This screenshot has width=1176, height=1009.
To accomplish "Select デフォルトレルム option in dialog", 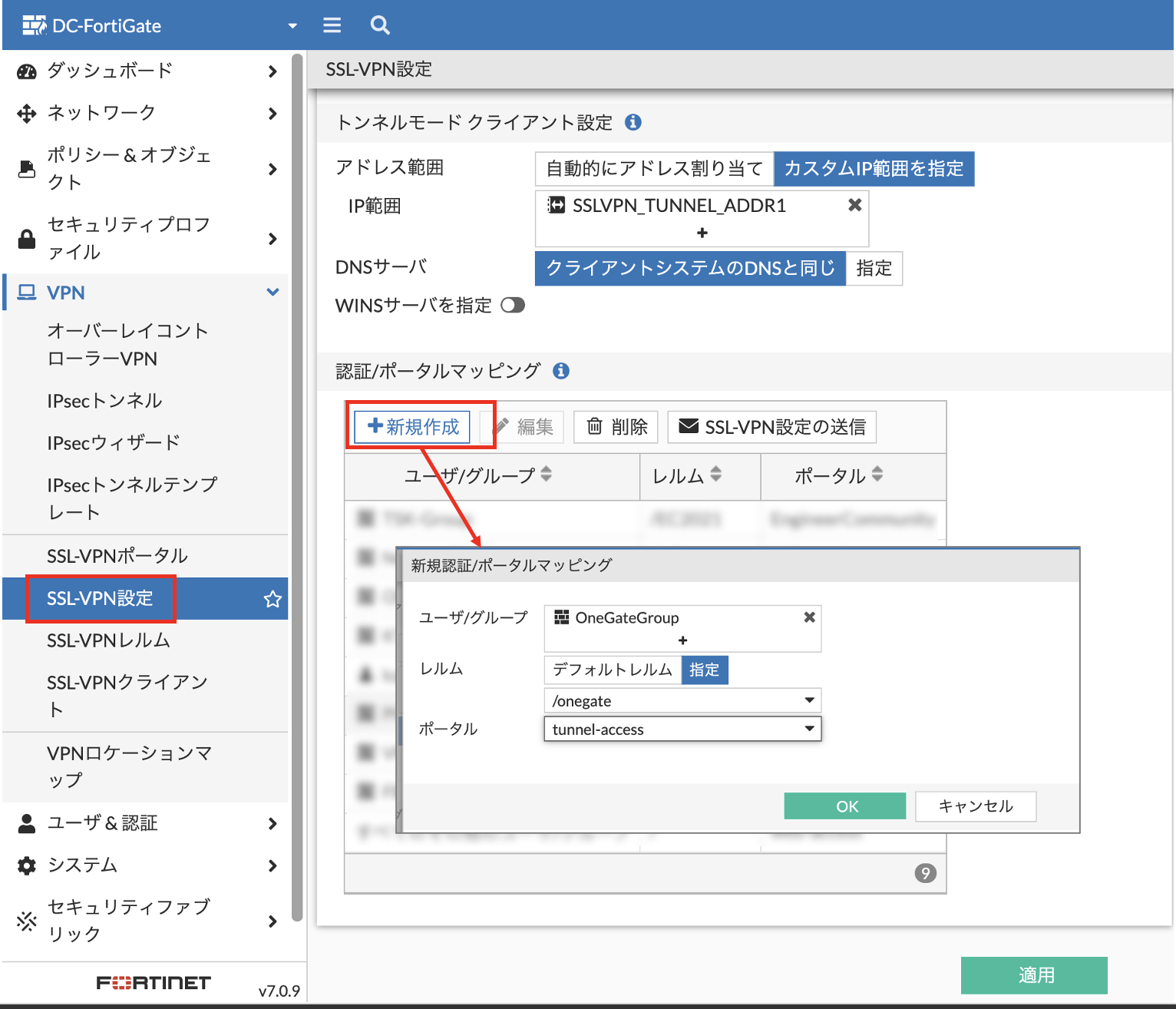I will pyautogui.click(x=613, y=670).
